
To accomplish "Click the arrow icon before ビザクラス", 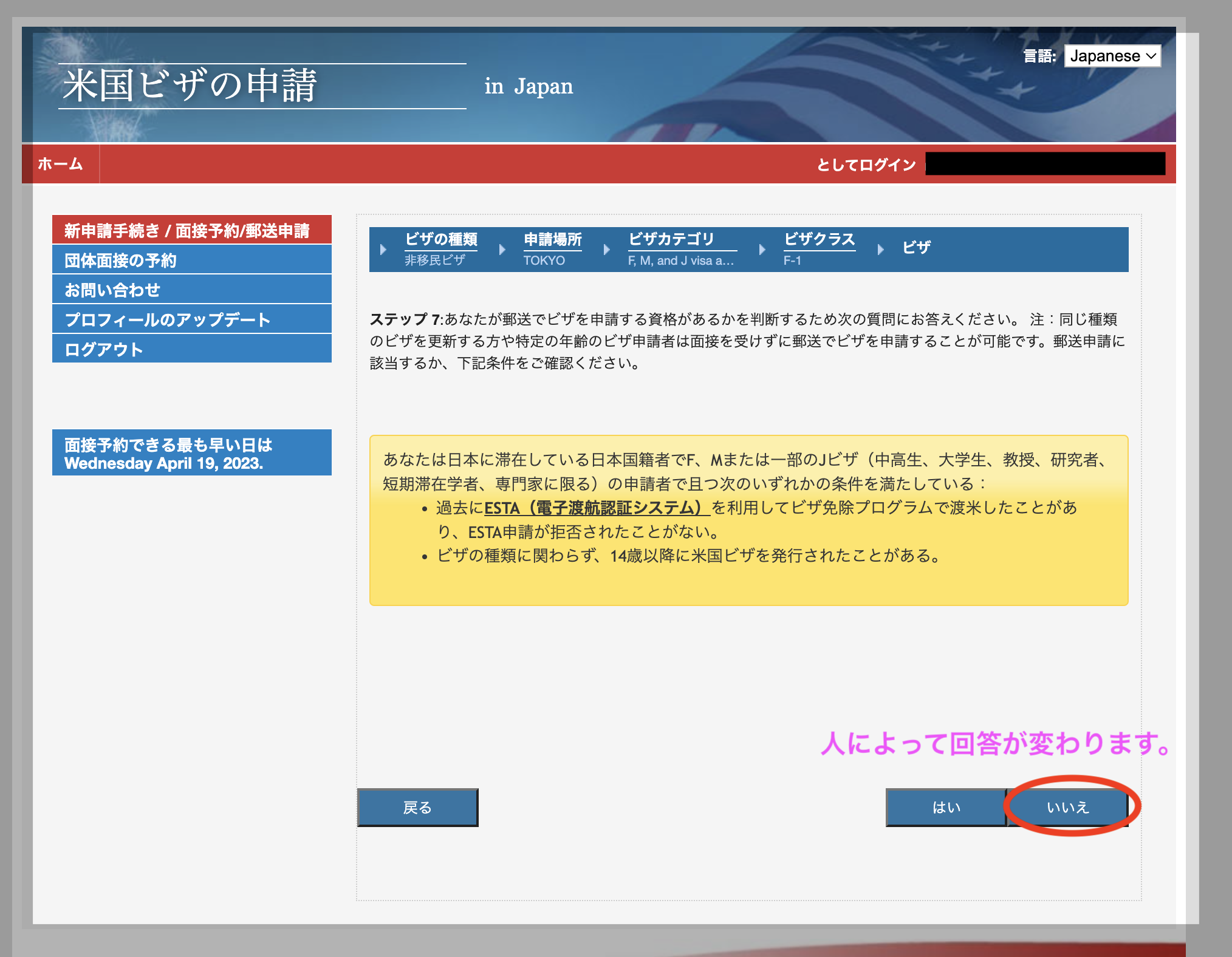I will [762, 250].
